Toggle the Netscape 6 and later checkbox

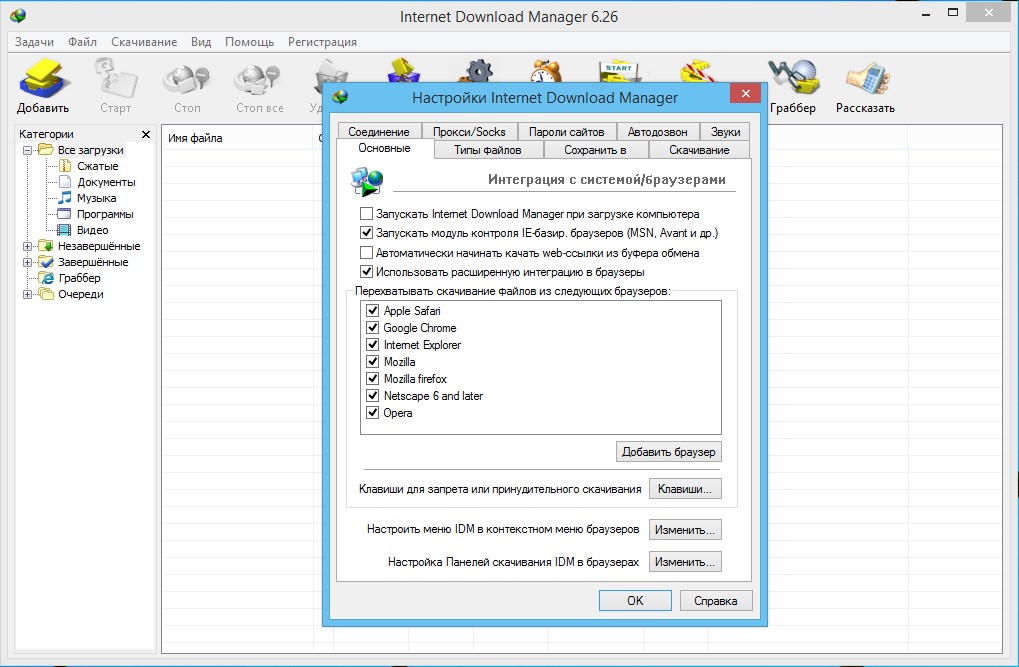372,395
